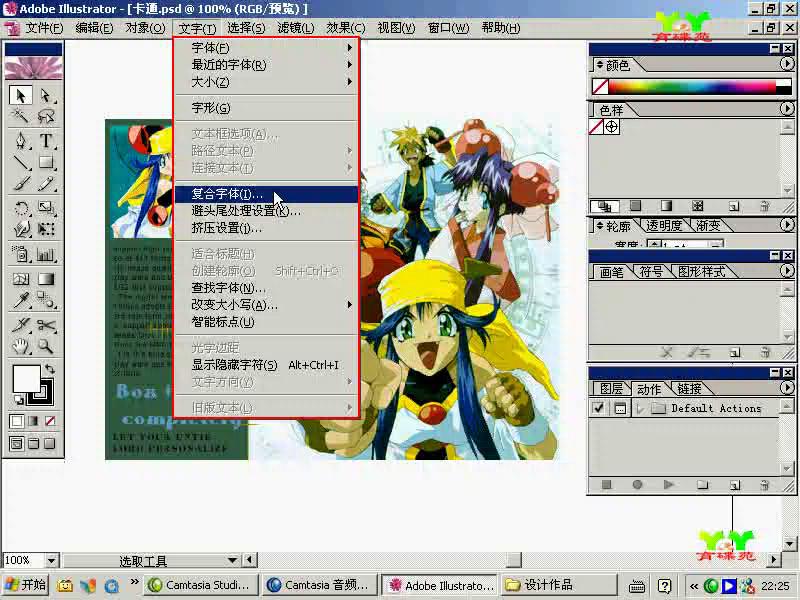
Task: Open the taskbar help question mark icon
Action: (x=665, y=586)
